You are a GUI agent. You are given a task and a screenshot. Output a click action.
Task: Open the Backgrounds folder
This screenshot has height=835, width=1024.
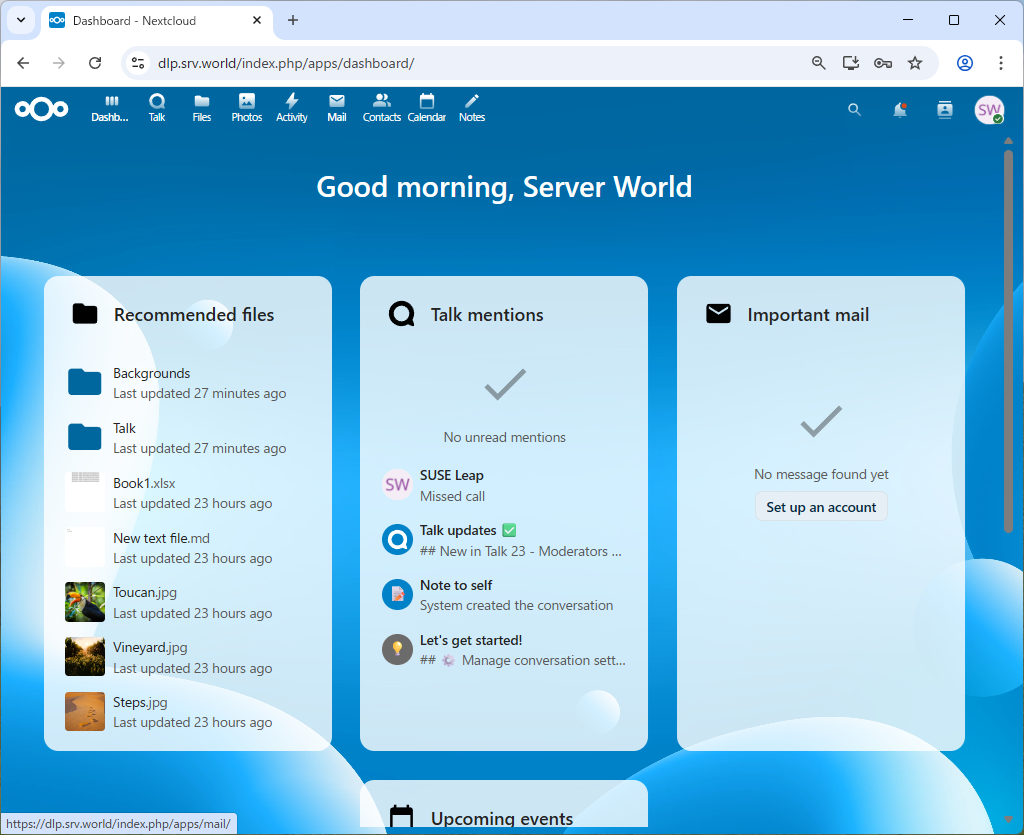pos(188,383)
